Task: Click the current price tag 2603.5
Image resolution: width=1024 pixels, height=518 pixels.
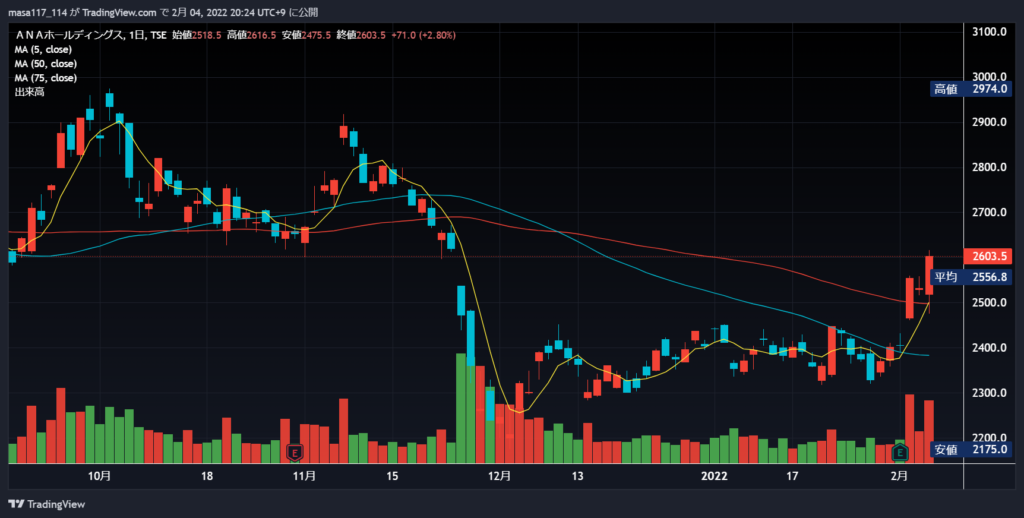Action: click(x=988, y=256)
